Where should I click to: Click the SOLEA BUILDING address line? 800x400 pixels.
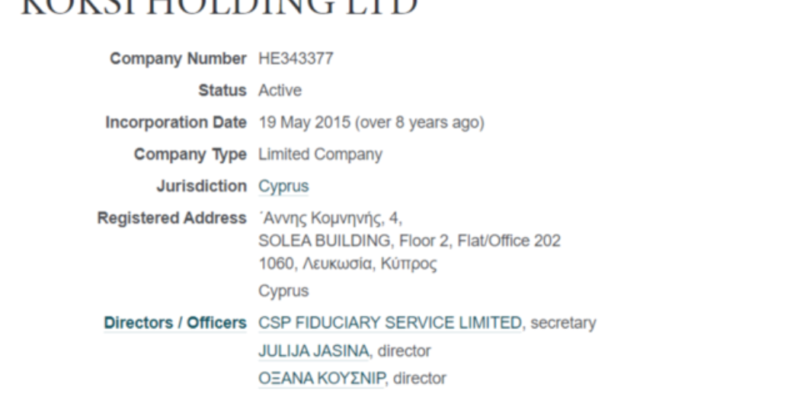[x=409, y=241]
